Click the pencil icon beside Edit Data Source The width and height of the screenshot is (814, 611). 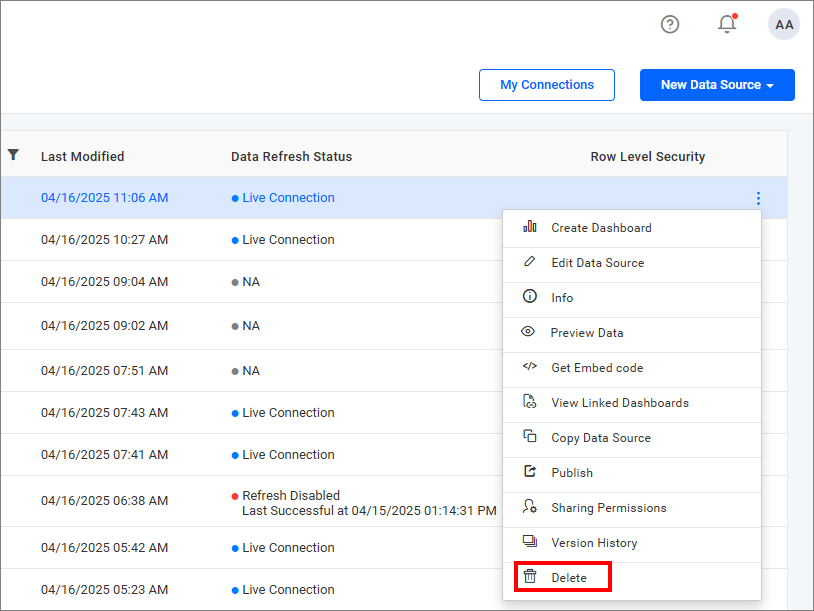click(x=530, y=263)
